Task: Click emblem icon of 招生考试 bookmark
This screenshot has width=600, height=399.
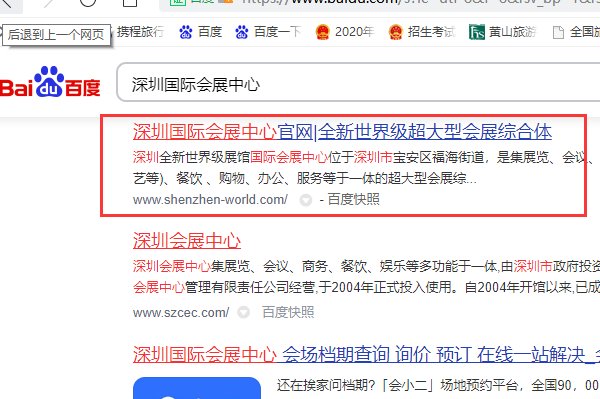Action: click(x=395, y=32)
